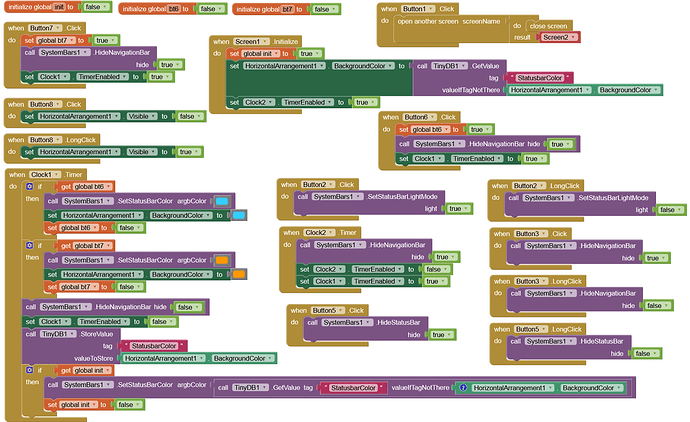Pick the orange swatch in the SetStatusBarColor argbColor slot
The height and width of the screenshot is (422, 690).
pos(221,259)
